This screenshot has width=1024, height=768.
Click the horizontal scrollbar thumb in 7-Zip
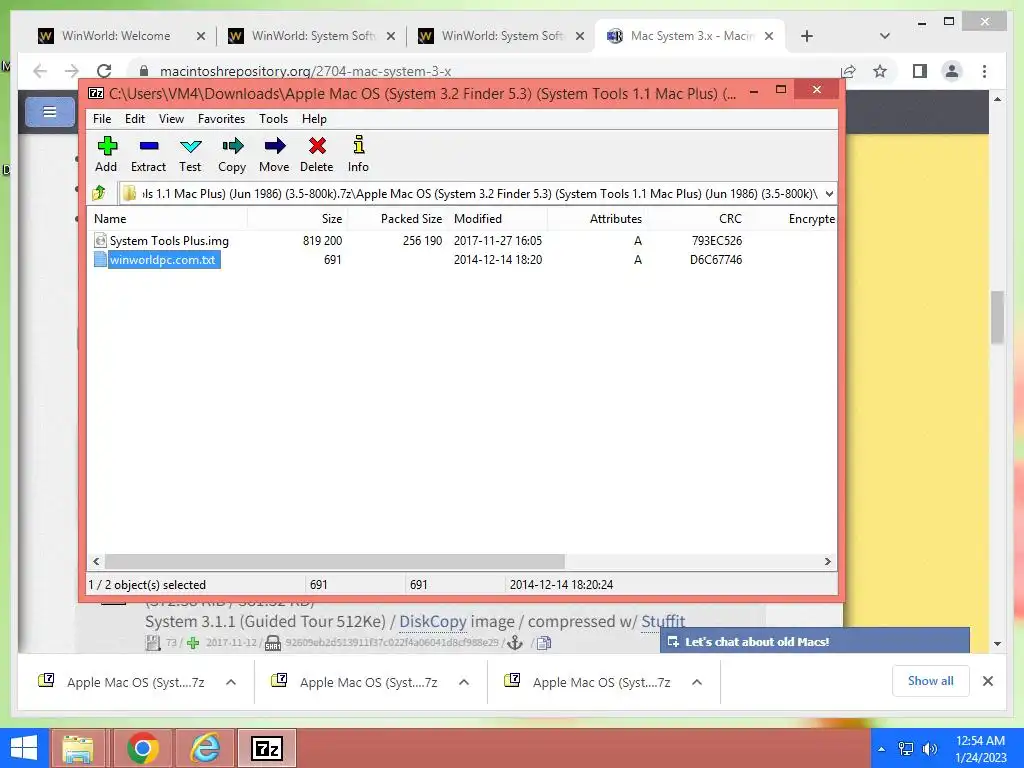coord(334,562)
